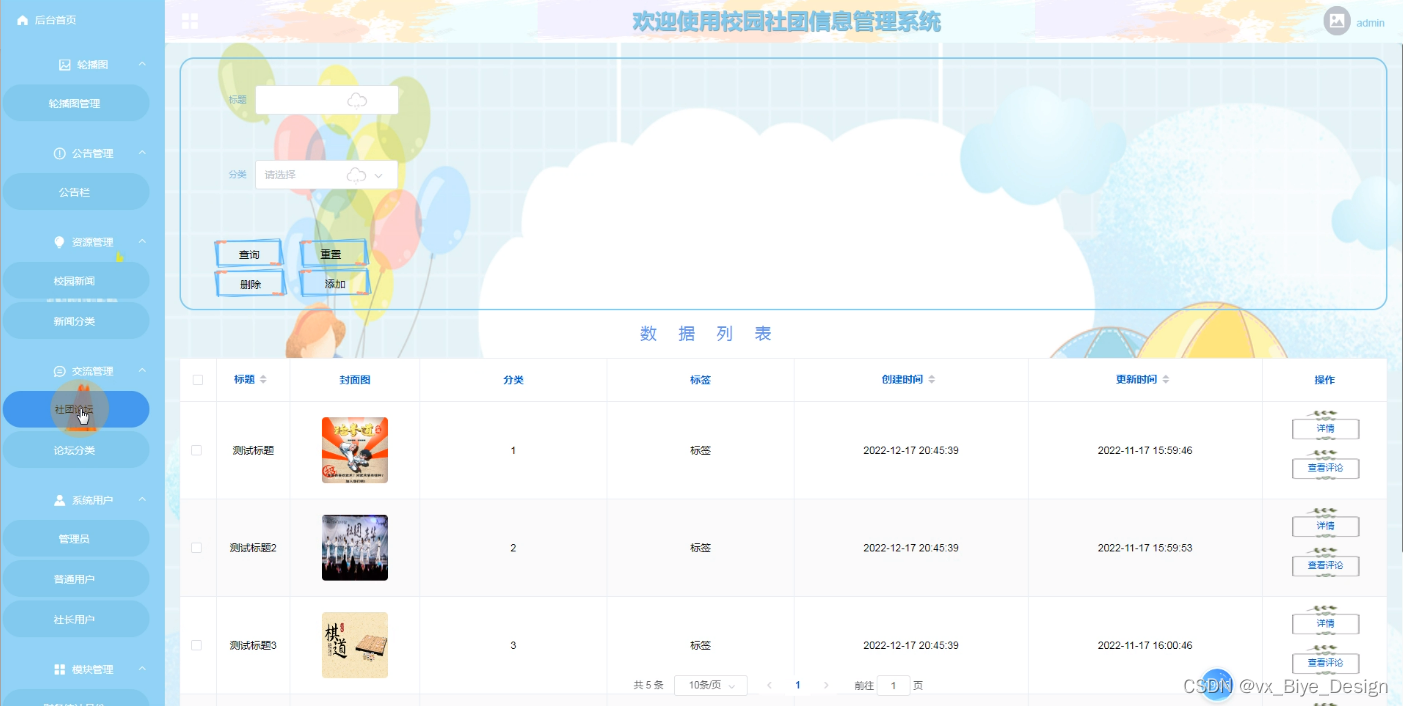Viewport: 1403px width, 706px height.
Task: Open 轮播图管理 in the sidebar
Action: coord(76,103)
